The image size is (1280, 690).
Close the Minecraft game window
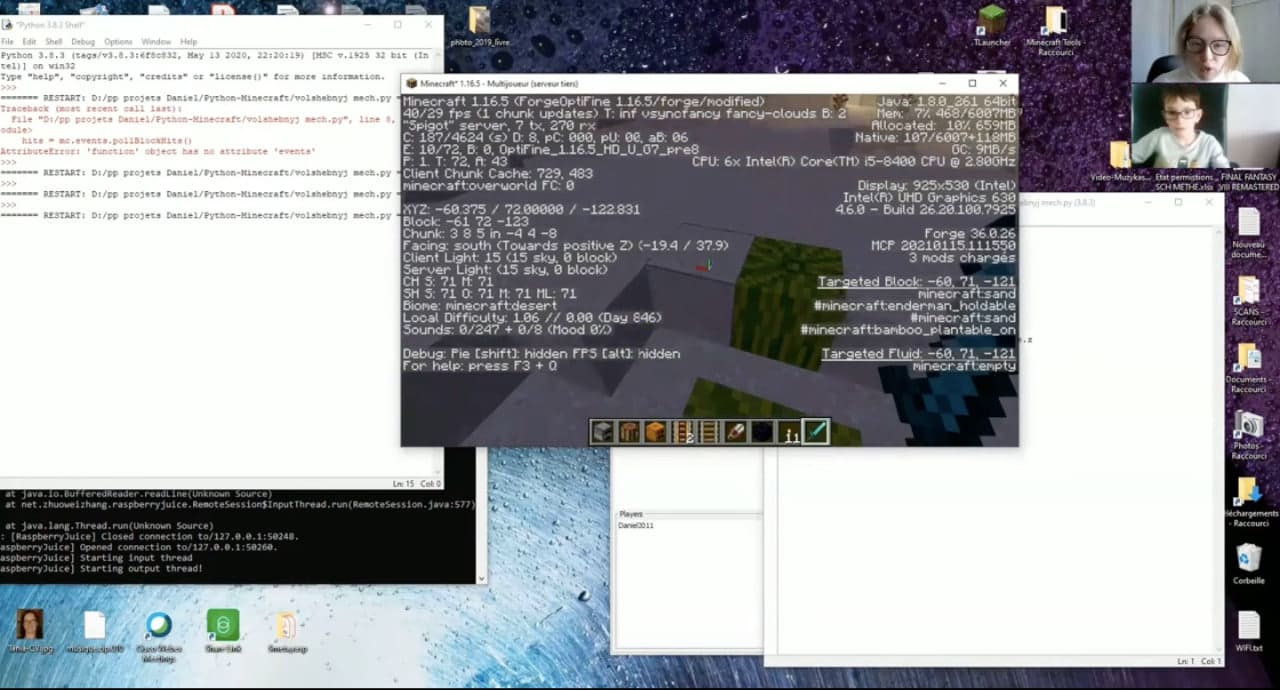click(x=1003, y=83)
